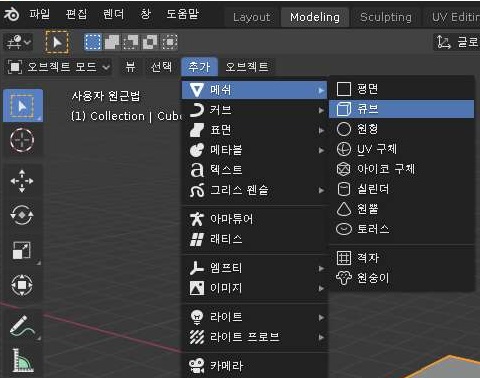Add the 원숭이 monkey mesh
Screen dimensions: 480x378
pos(401,278)
